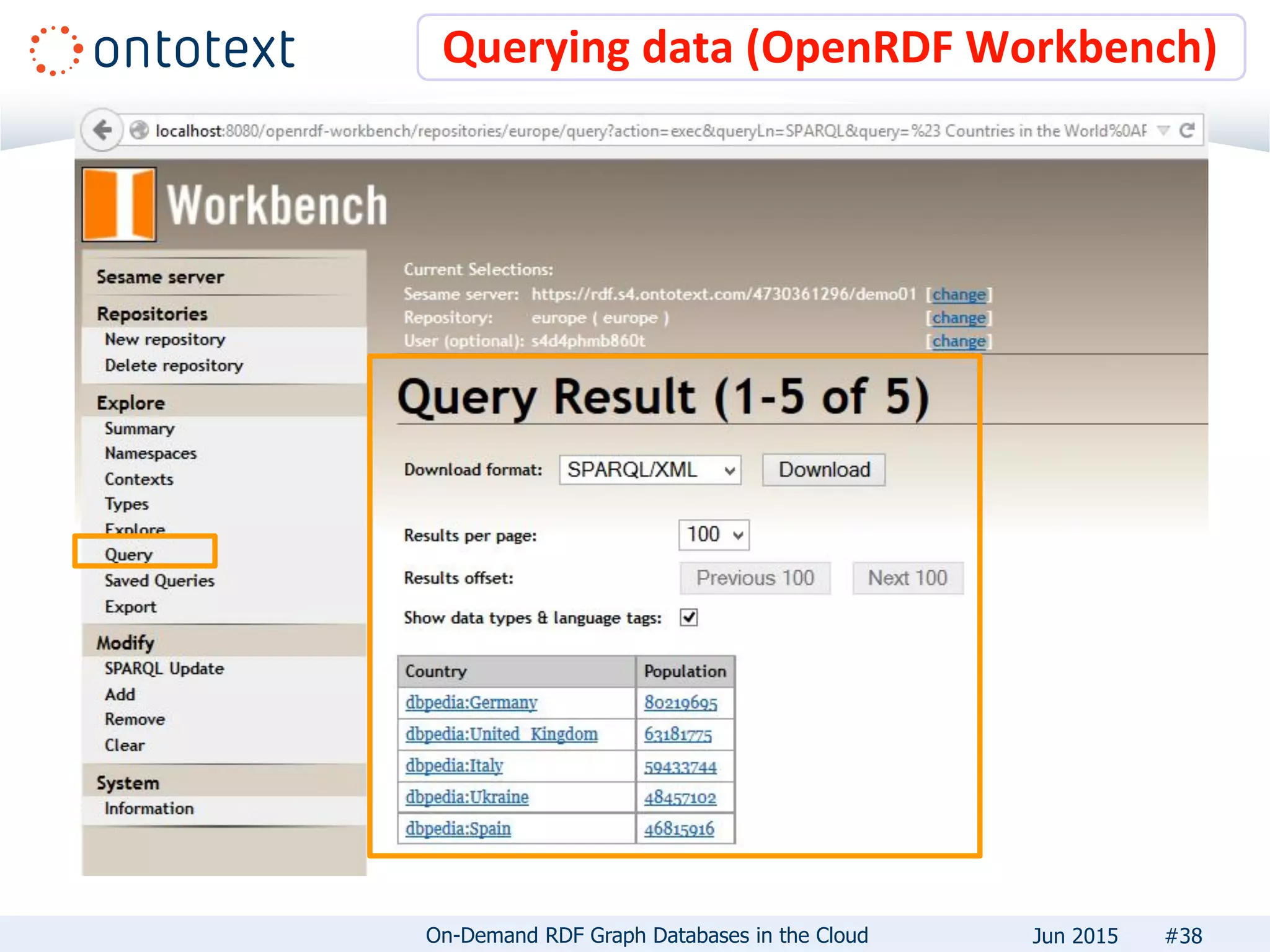
Task: Click population value 48457102
Action: click(x=680, y=798)
